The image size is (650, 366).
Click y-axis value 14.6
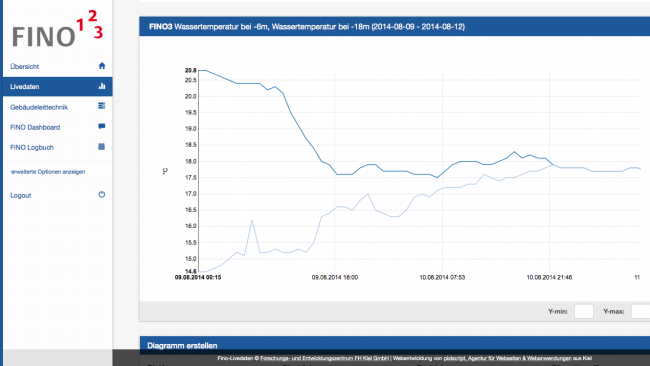tap(191, 271)
